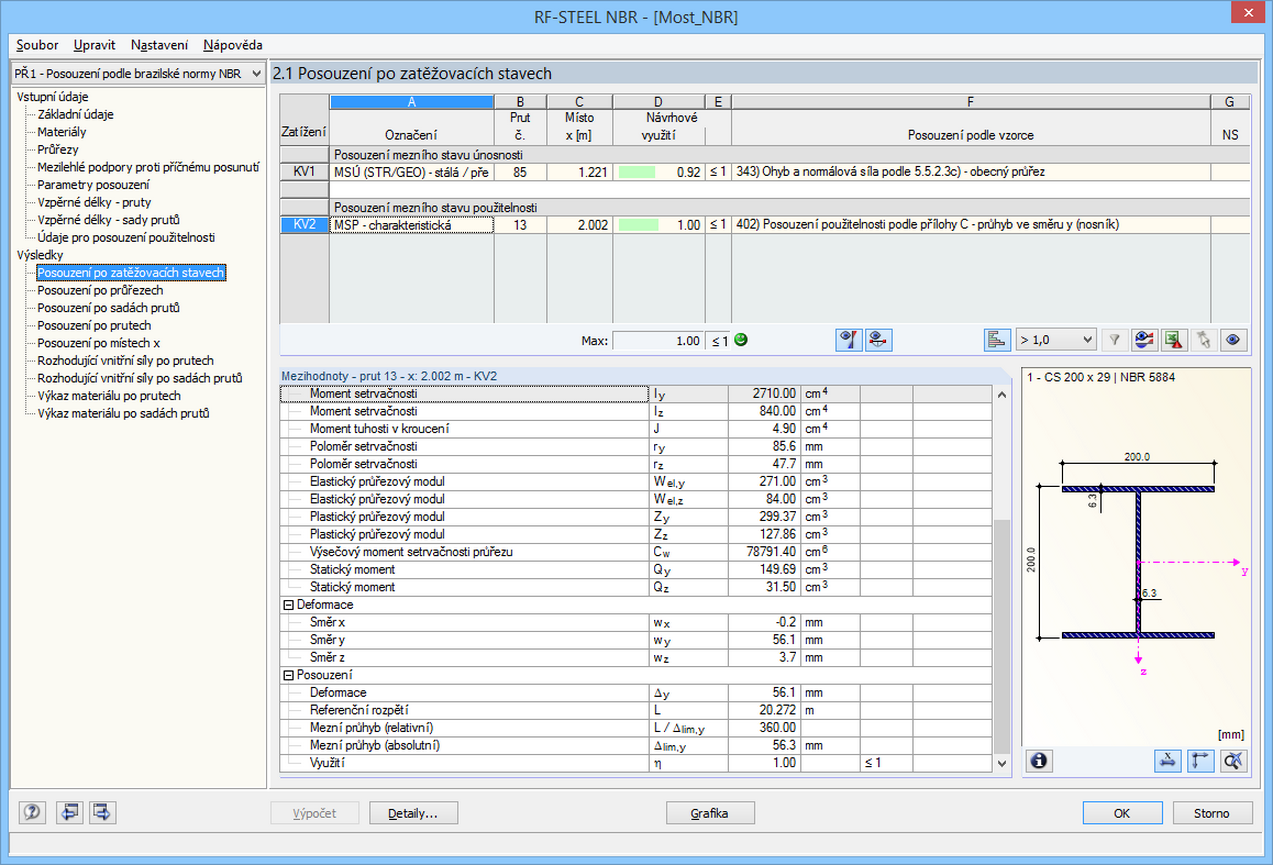
Task: Click the help question mark icon
Action: [32, 813]
